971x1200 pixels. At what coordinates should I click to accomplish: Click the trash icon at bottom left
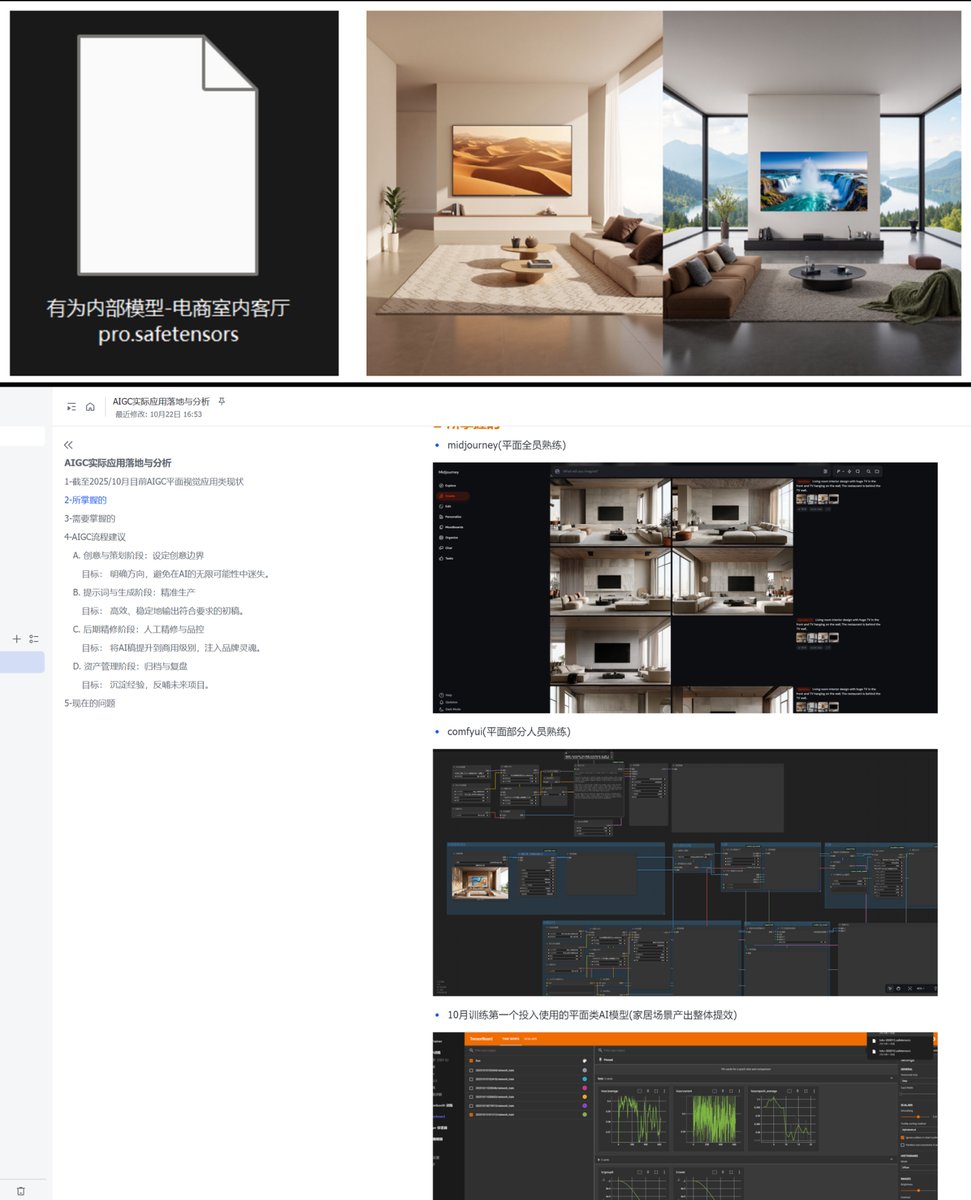coord(21,1191)
